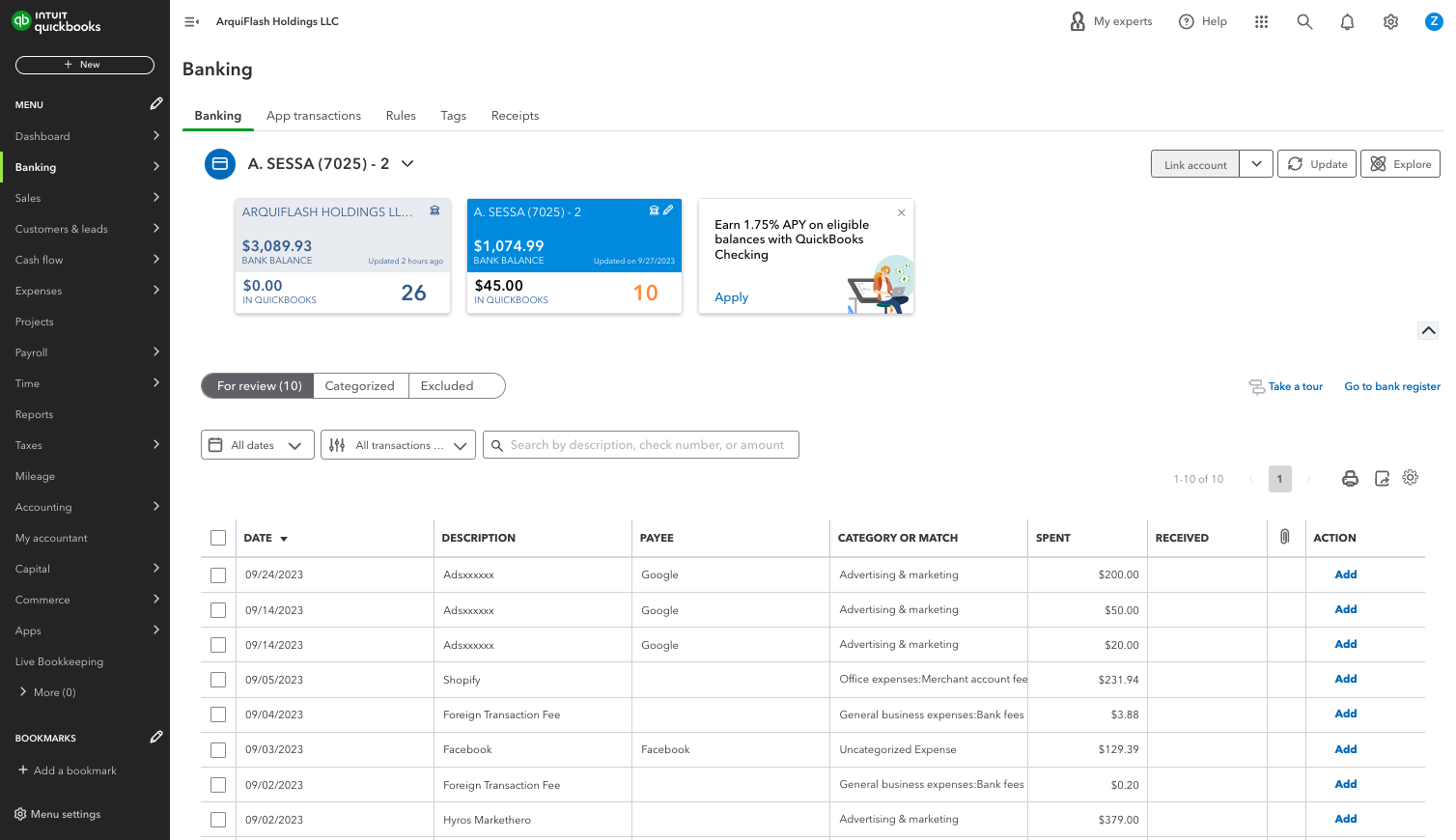Viewport: 1456px width, 840px height.
Task: Click the transaction search field
Action: coord(641,445)
